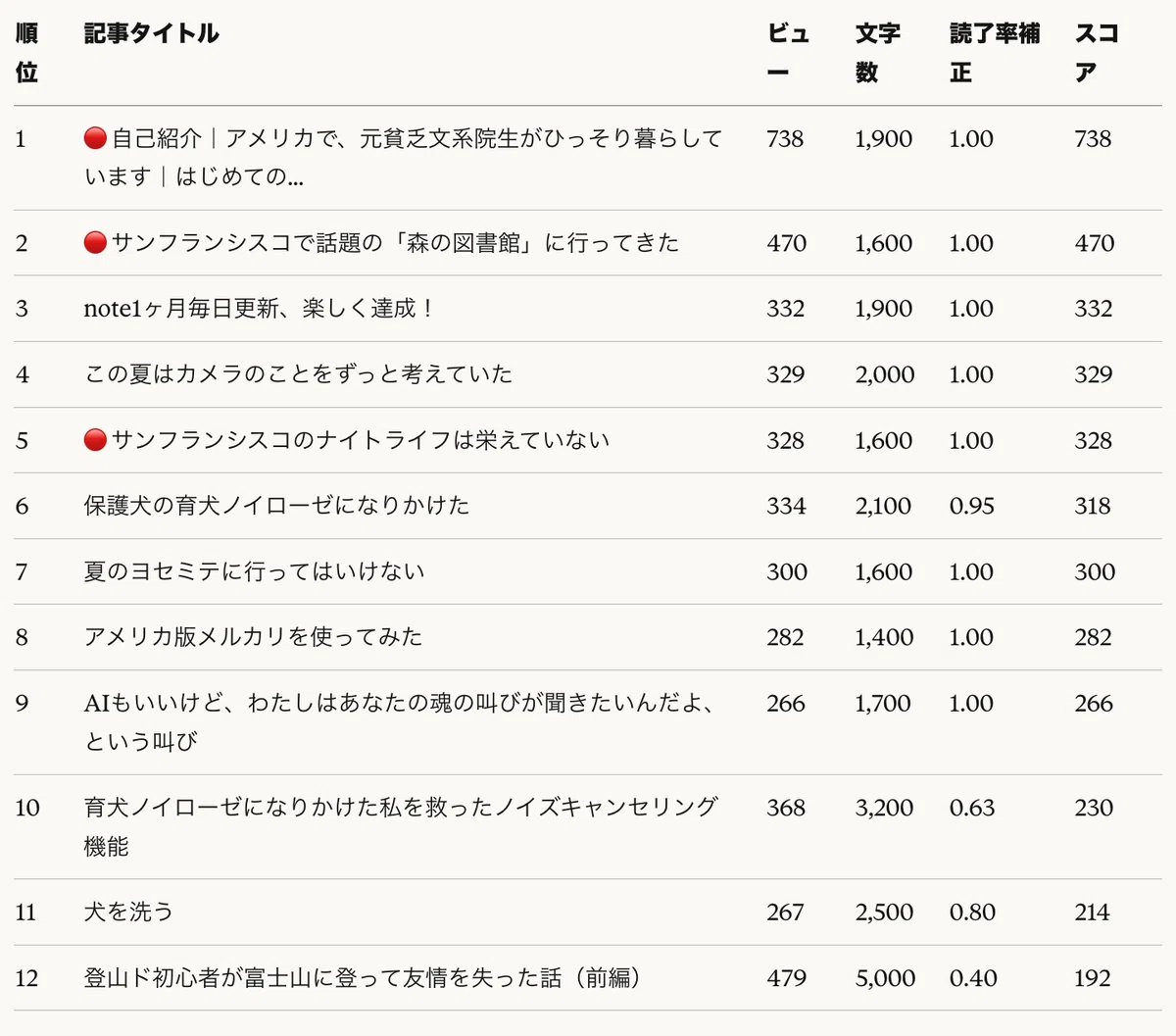This screenshot has height=1036, width=1176.
Task: Click the ビュー column header
Action: (788, 53)
